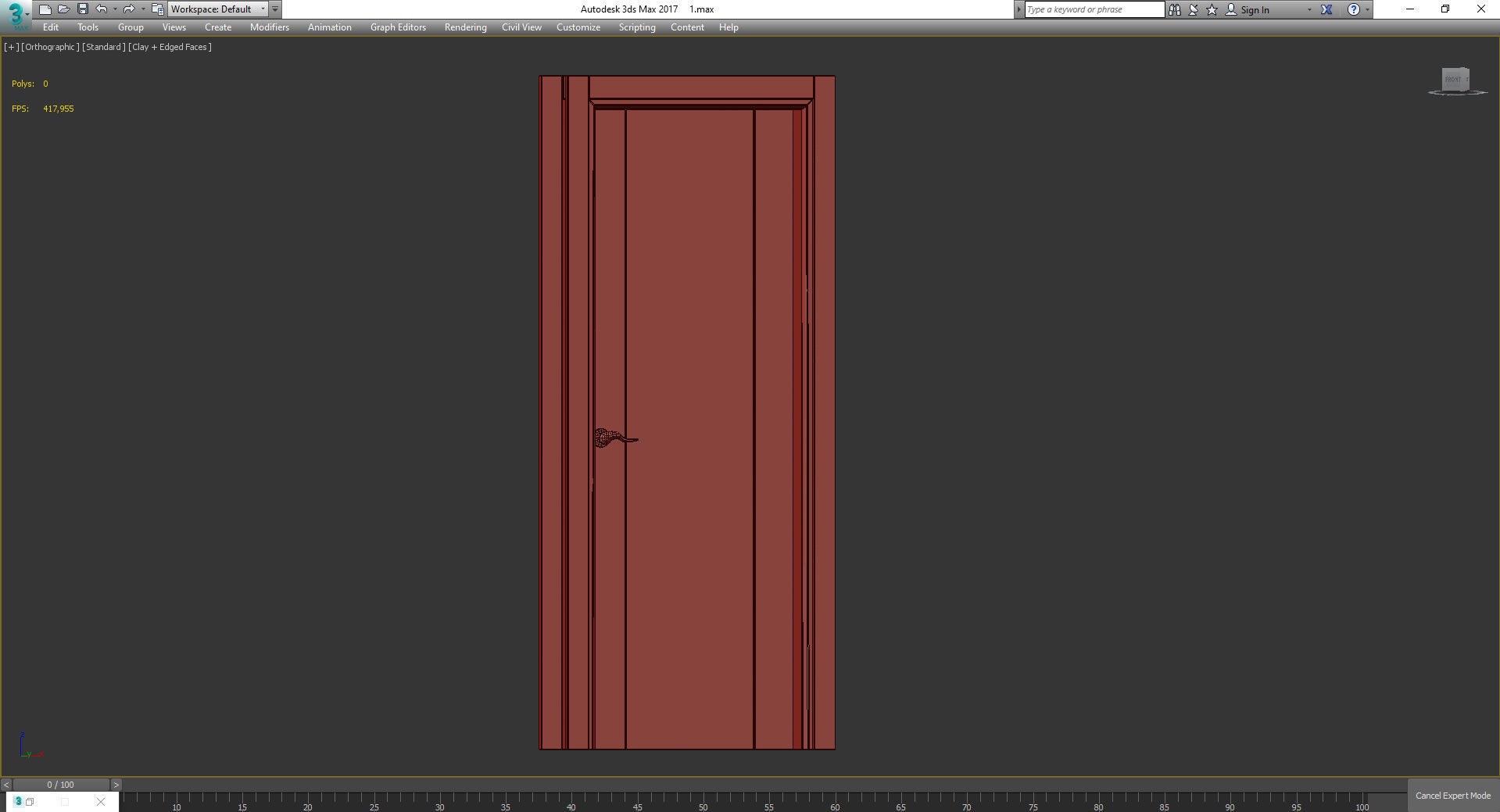Open the 3ds Max application menu logo
This screenshot has height=812, width=1500.
15,14
